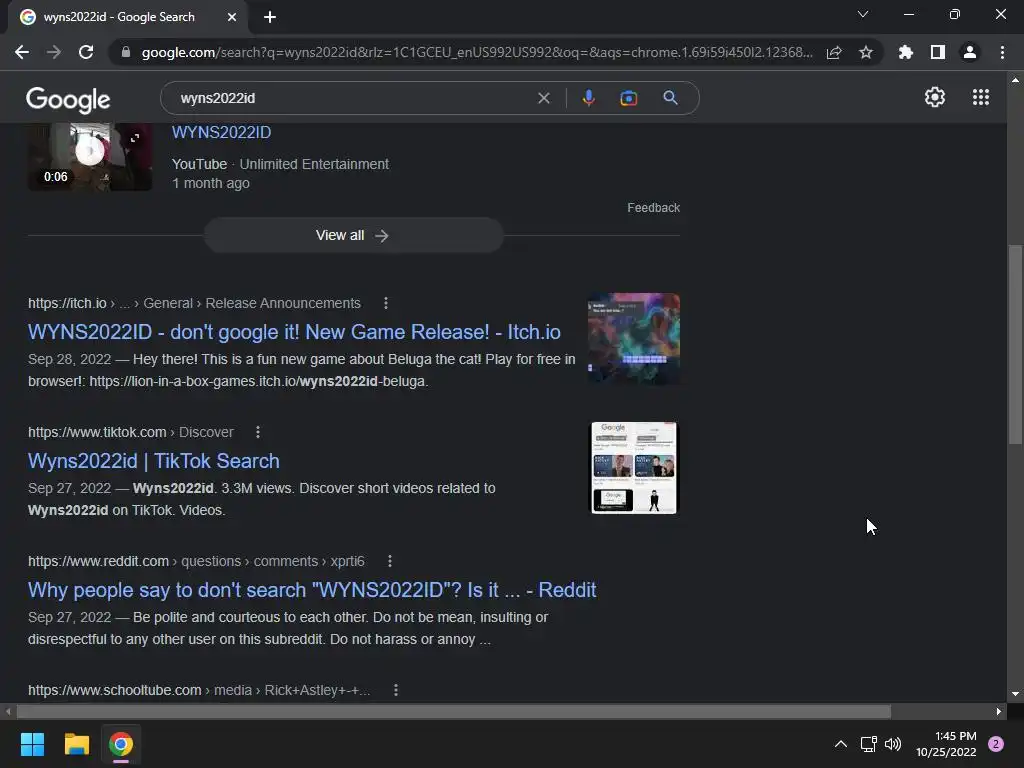Click the browser forward arrow
The image size is (1024, 768).
click(54, 52)
